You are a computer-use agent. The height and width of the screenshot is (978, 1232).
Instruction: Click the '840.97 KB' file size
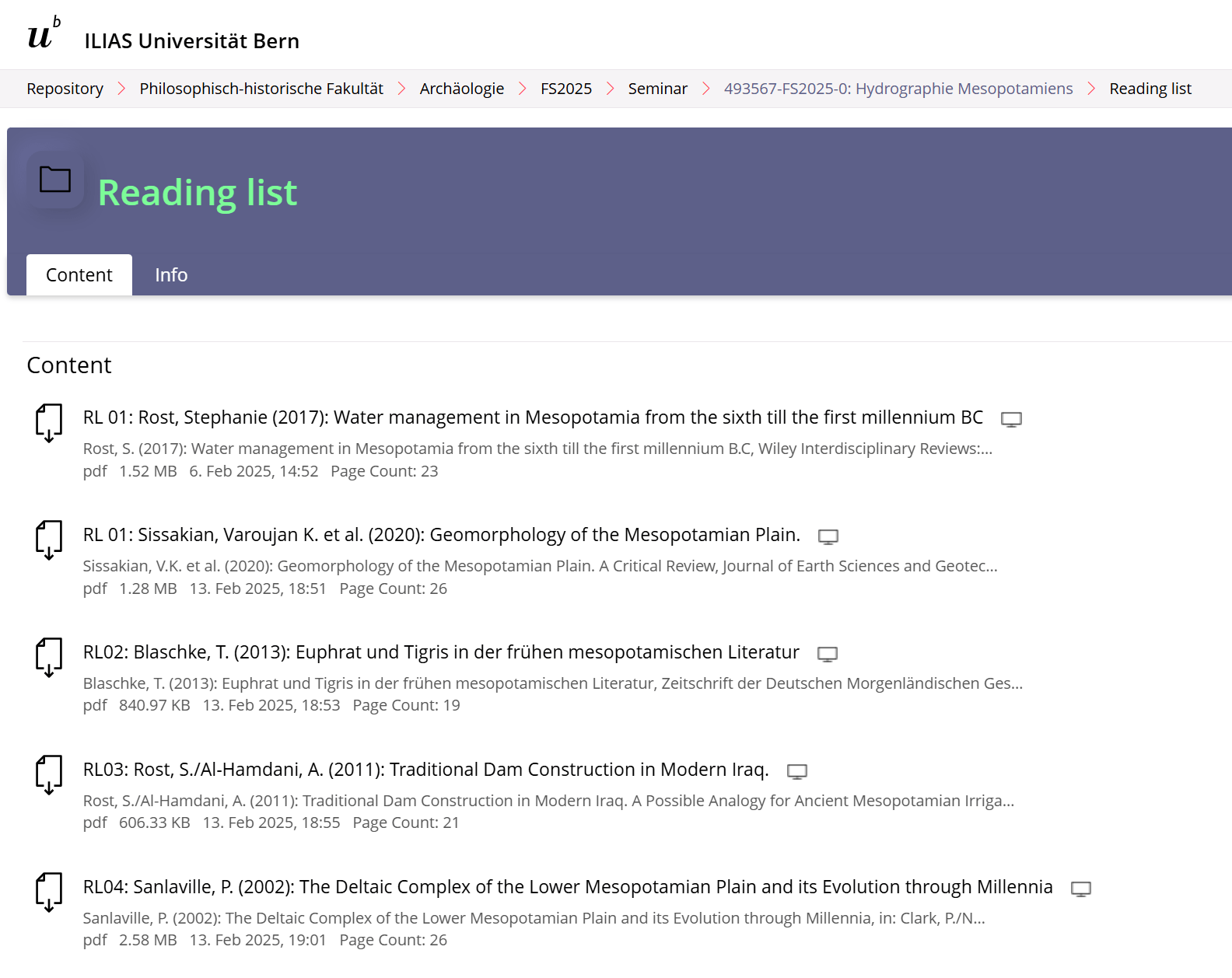(155, 705)
